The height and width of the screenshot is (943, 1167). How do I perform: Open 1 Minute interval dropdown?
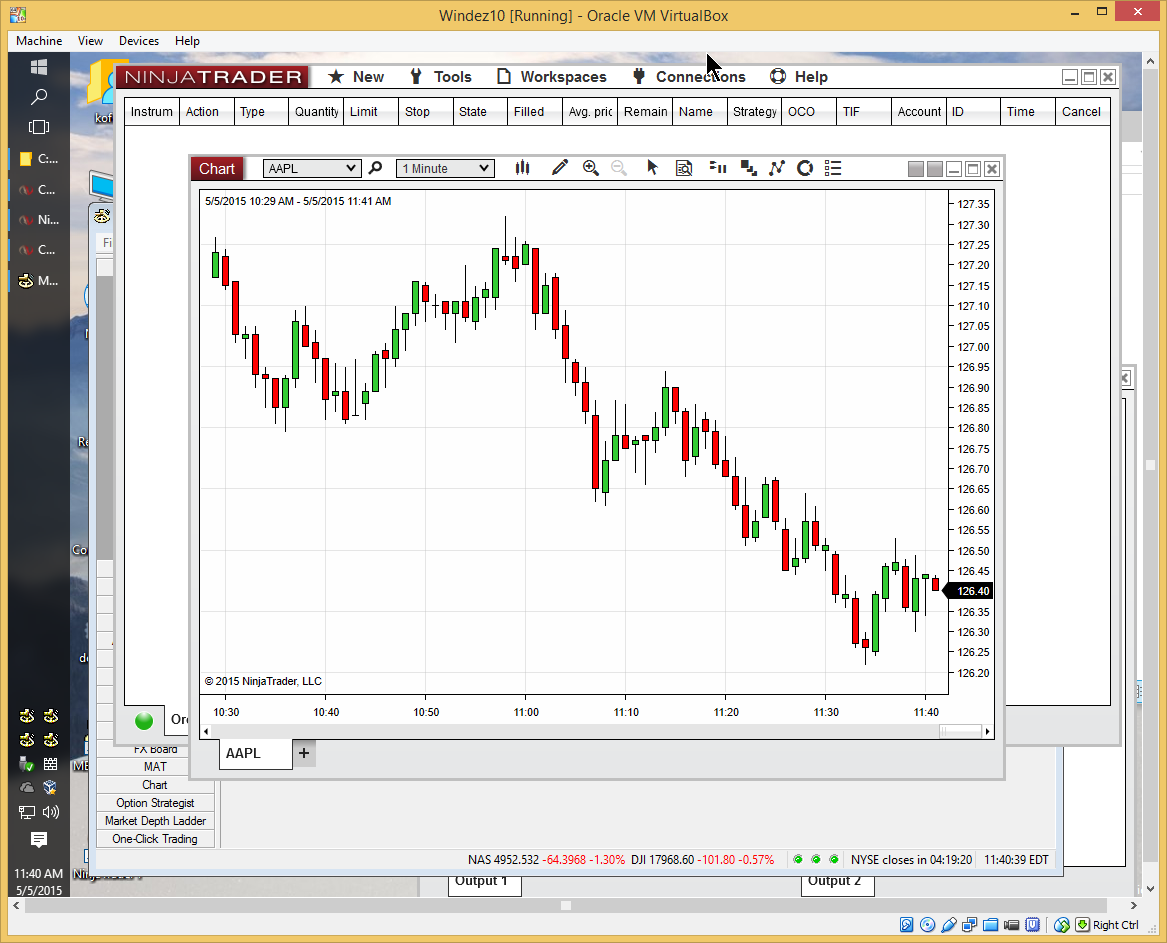pos(445,168)
